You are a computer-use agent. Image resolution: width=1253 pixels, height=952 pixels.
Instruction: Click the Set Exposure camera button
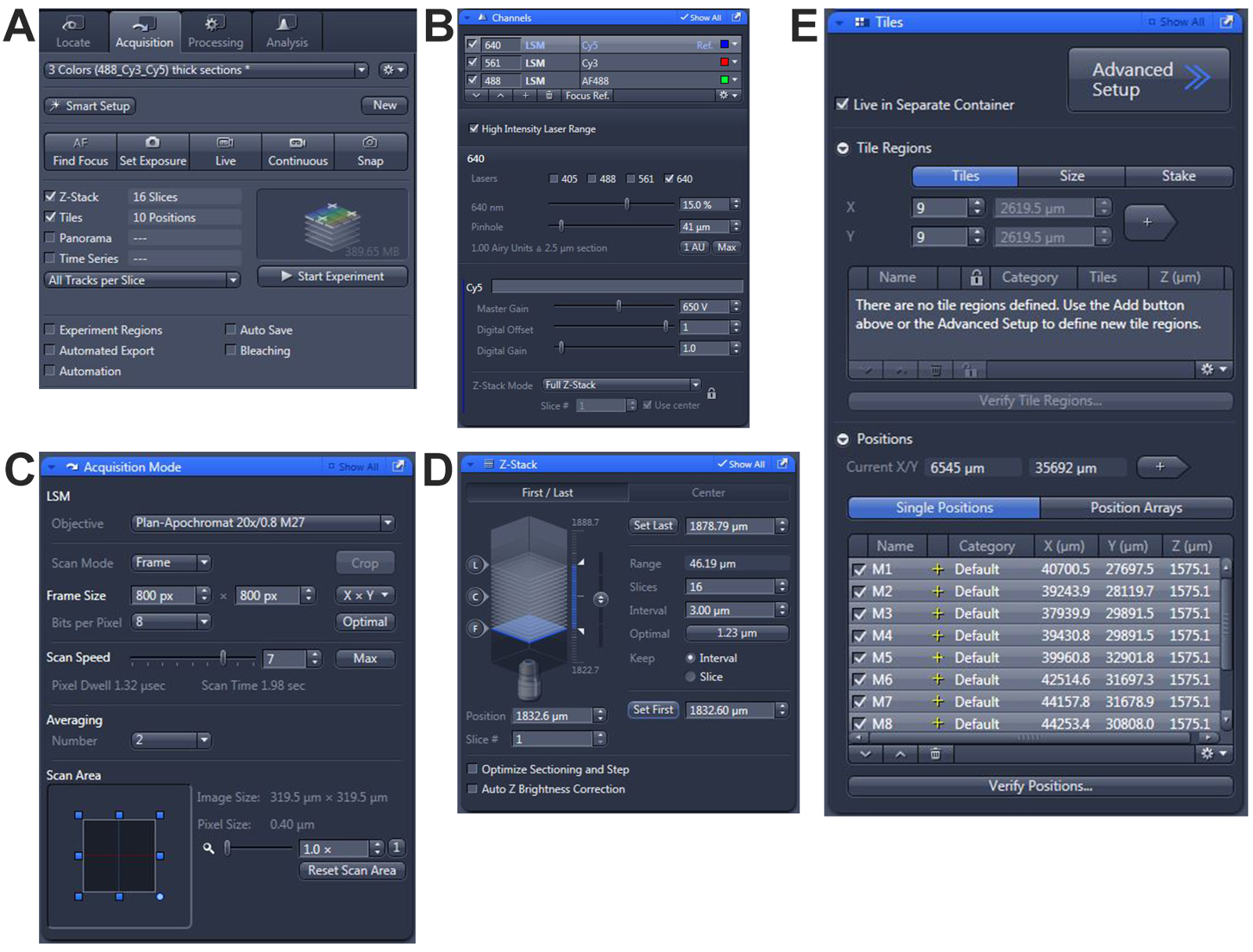coord(153,151)
